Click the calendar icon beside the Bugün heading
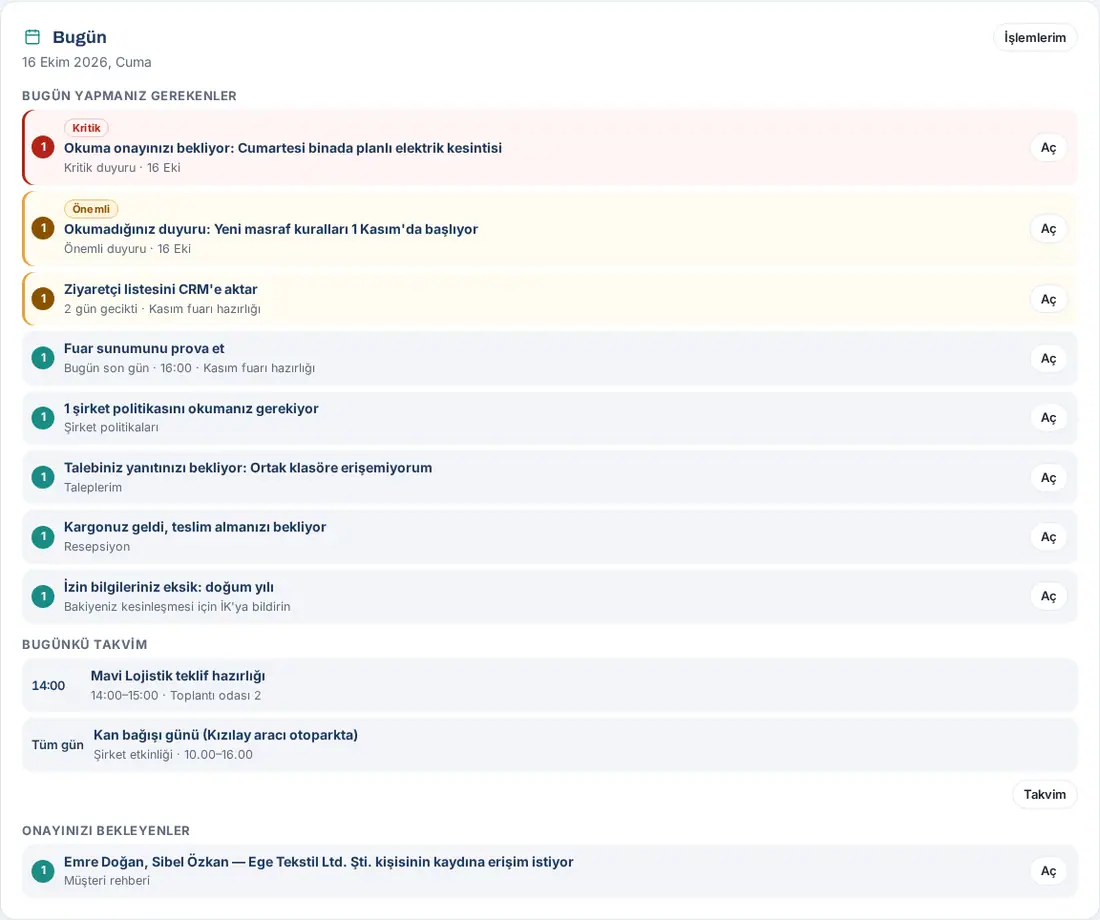This screenshot has height=920, width=1100. 32,37
